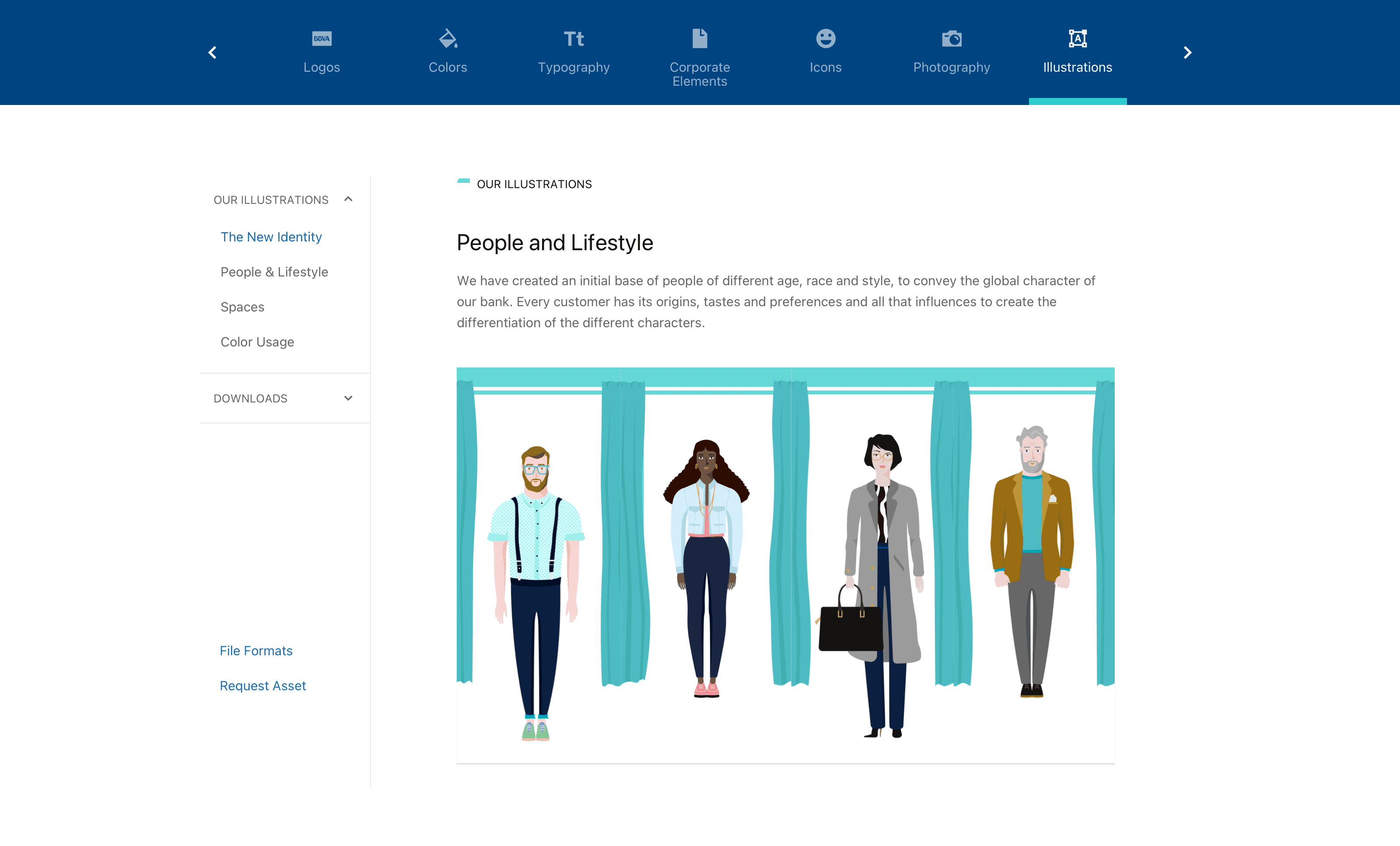This screenshot has height=846, width=1400.
Task: Click the People and Lifestyle heading
Action: pyautogui.click(x=555, y=243)
